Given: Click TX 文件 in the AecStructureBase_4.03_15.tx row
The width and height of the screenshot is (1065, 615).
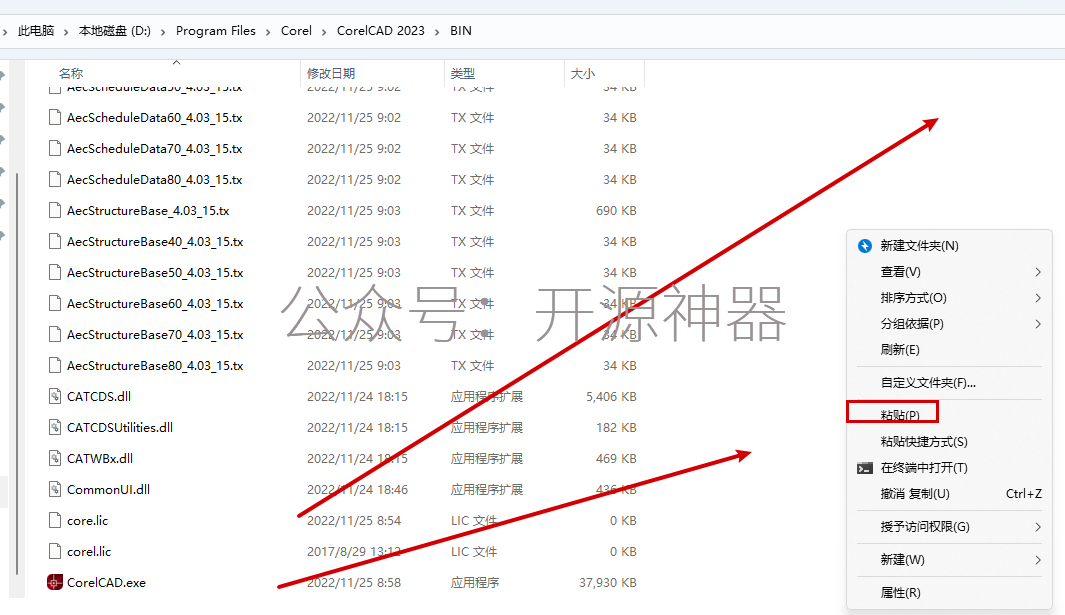Looking at the screenshot, I should pyautogui.click(x=472, y=211).
